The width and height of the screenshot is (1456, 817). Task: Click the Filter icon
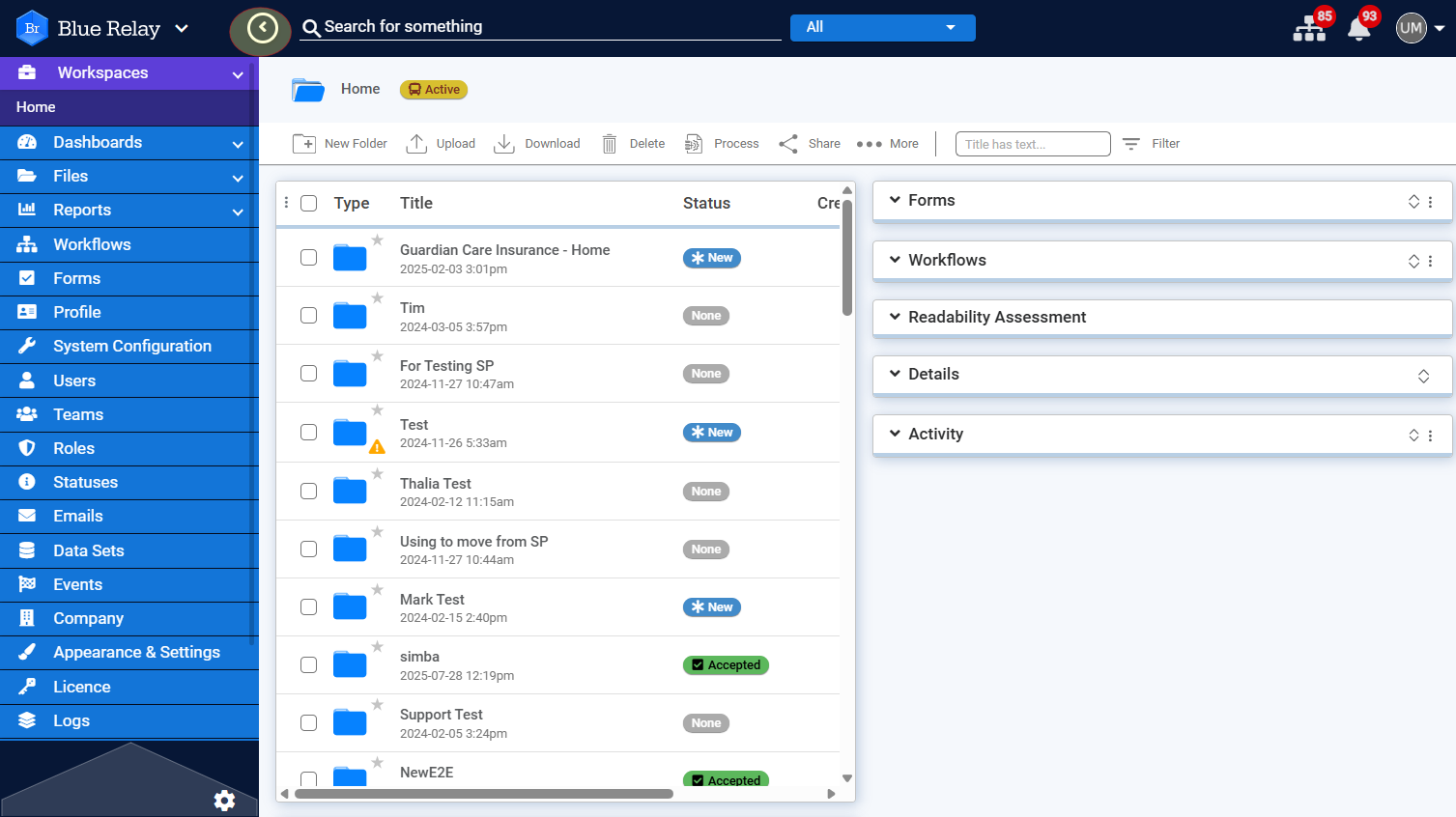1131,144
